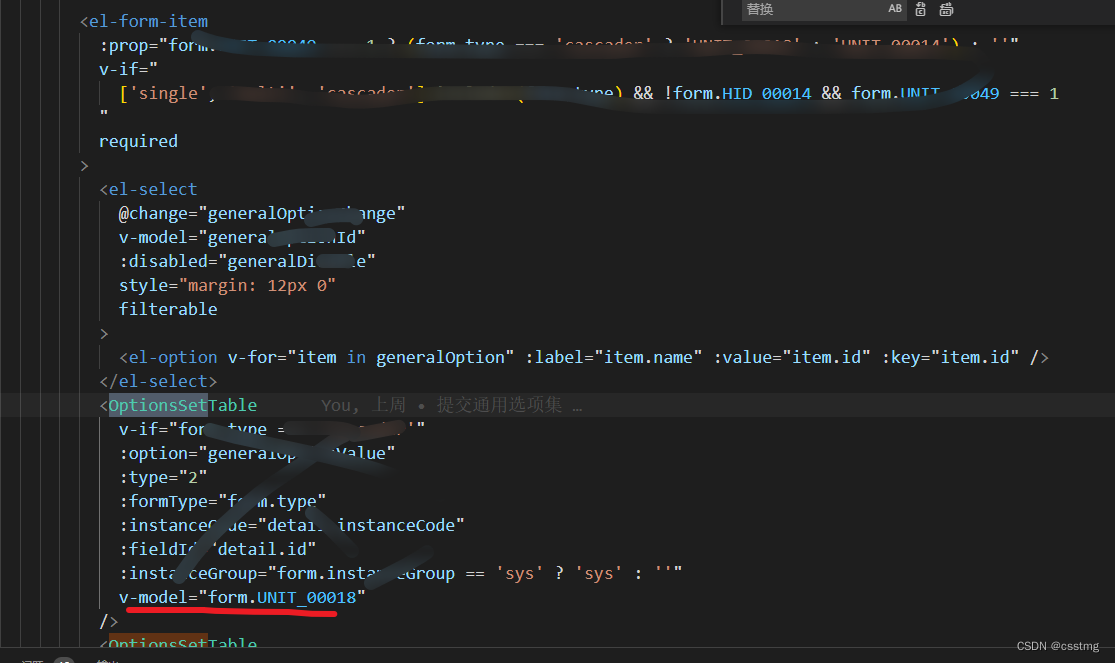The width and height of the screenshot is (1115, 663).
Task: Click the Replace All icon
Action: click(x=946, y=9)
